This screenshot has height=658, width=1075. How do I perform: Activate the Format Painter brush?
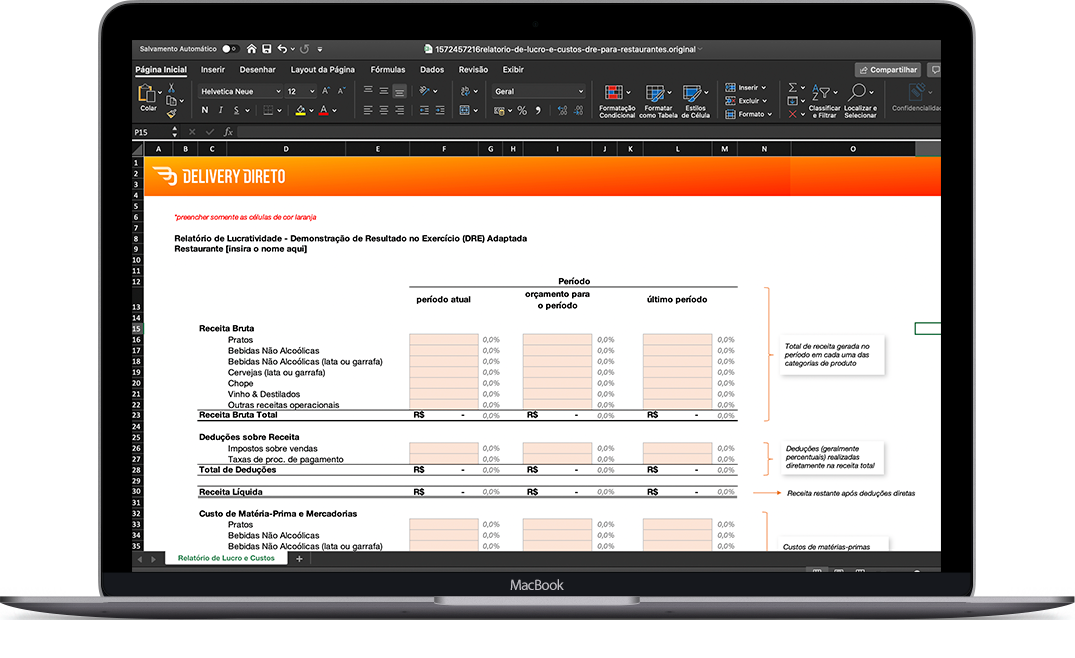(171, 113)
